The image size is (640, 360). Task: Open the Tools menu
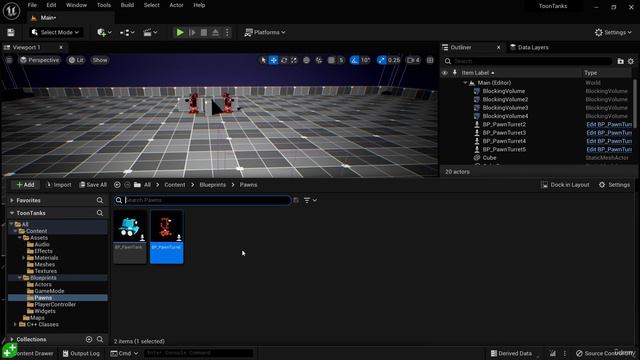[x=104, y=5]
